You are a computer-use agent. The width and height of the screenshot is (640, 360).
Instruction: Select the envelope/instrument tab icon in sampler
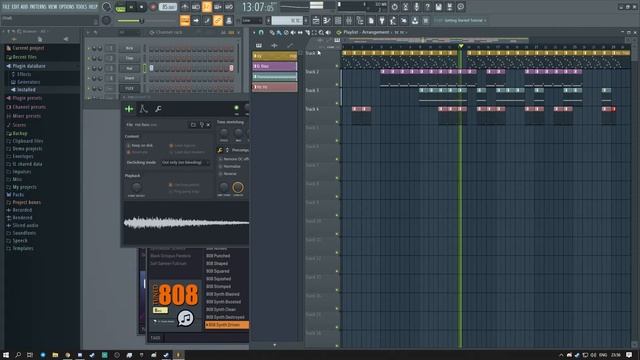click(x=143, y=109)
